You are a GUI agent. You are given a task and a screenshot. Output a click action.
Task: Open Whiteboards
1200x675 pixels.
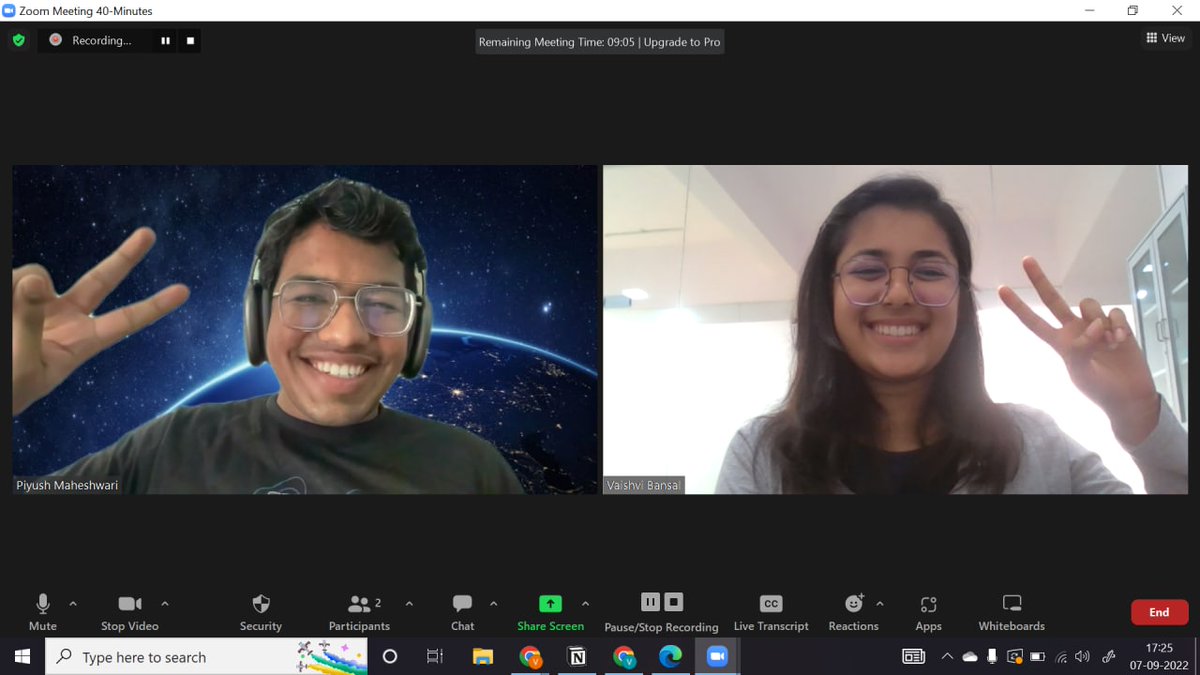point(1011,612)
